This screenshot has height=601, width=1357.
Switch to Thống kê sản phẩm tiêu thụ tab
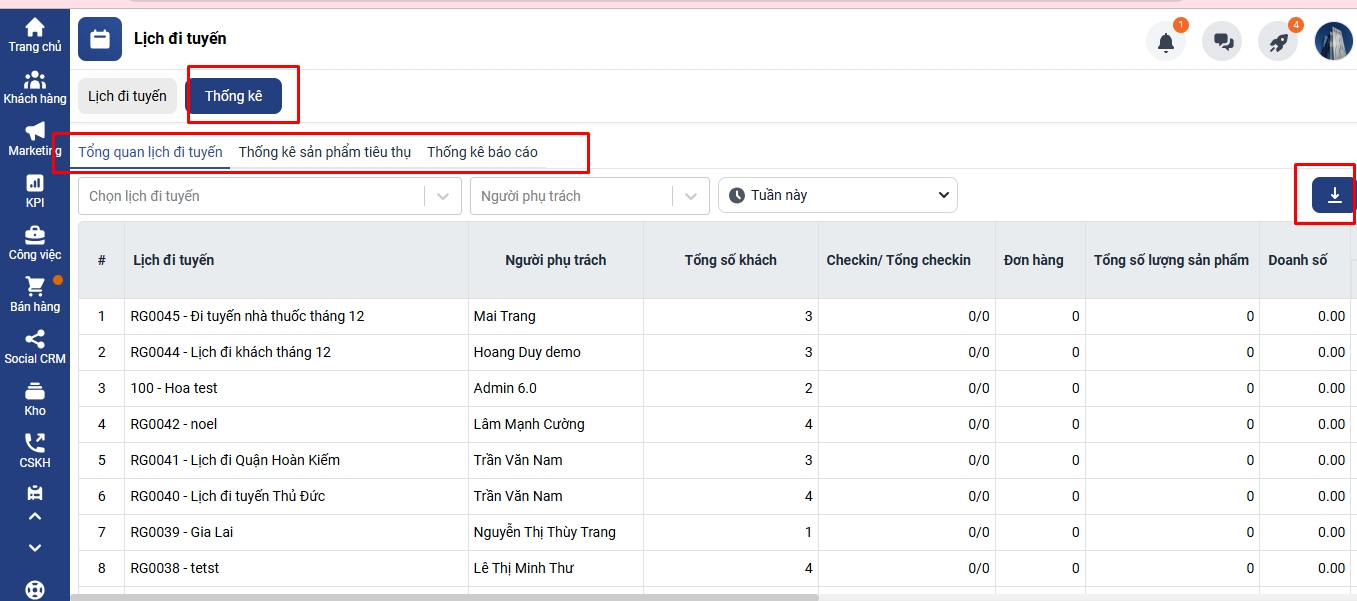tap(325, 152)
